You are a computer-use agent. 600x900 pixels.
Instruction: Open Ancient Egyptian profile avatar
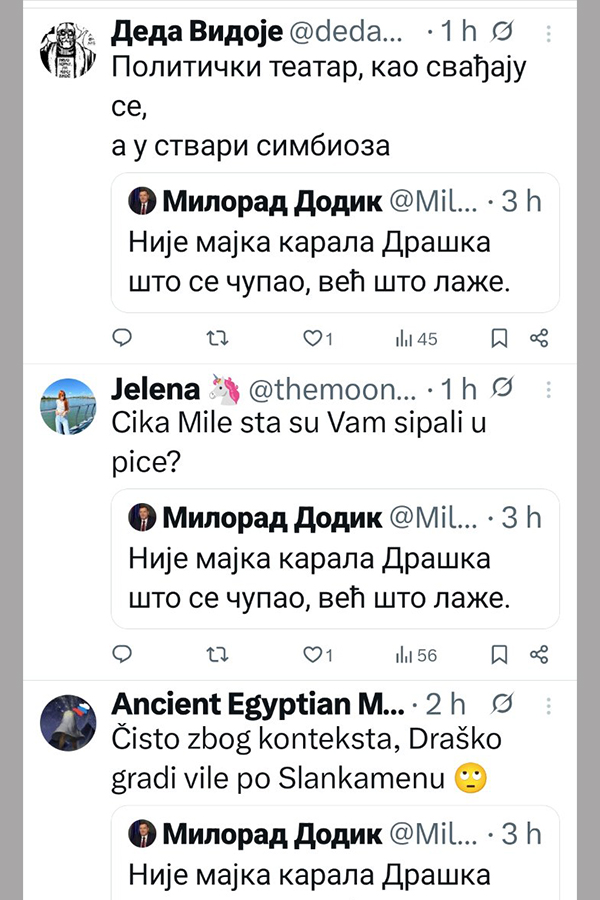coord(67,721)
